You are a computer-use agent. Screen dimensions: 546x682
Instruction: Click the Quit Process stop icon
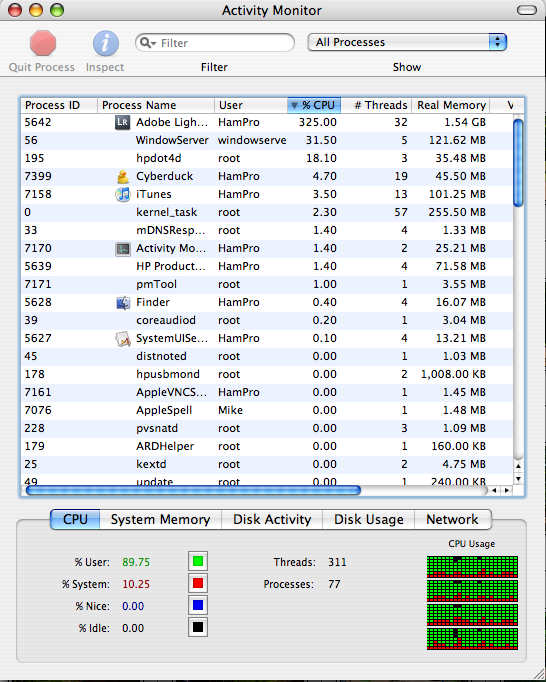click(x=43, y=43)
